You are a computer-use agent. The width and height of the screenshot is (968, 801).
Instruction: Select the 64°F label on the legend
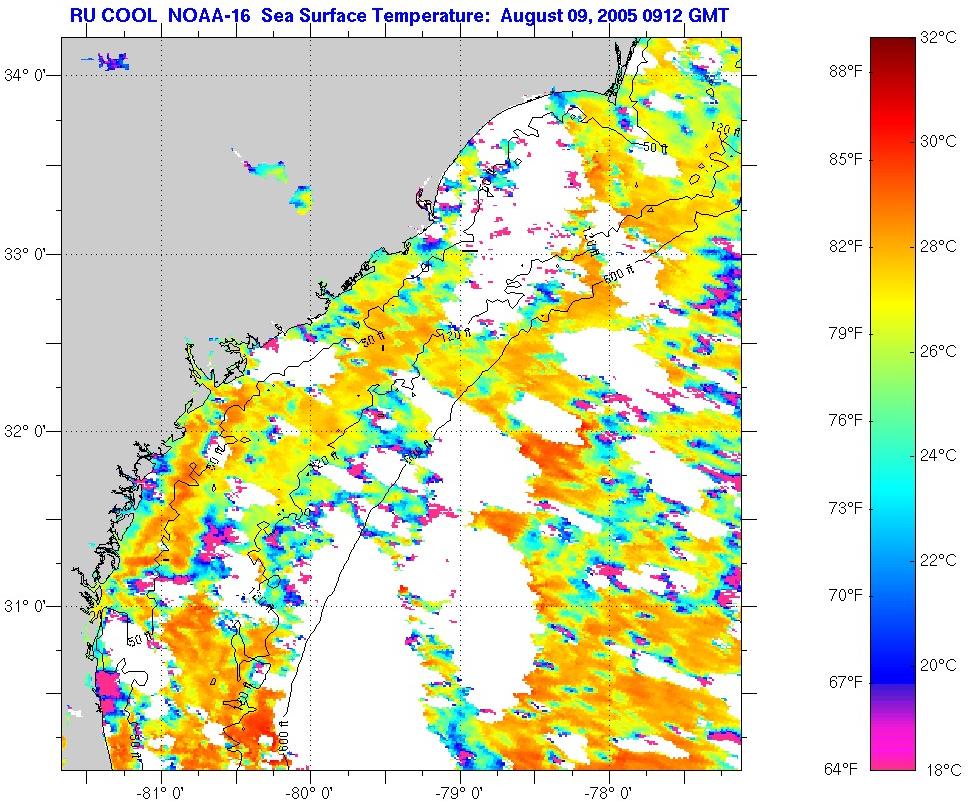(x=845, y=769)
